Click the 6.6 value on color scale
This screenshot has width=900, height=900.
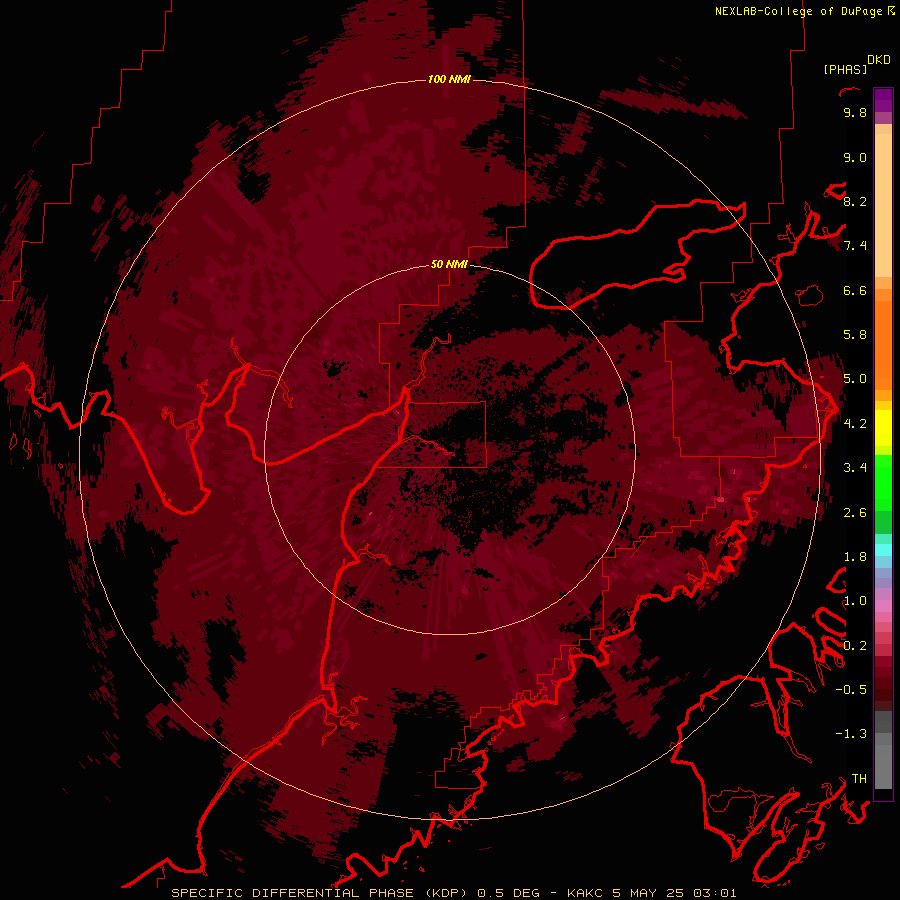[855, 290]
